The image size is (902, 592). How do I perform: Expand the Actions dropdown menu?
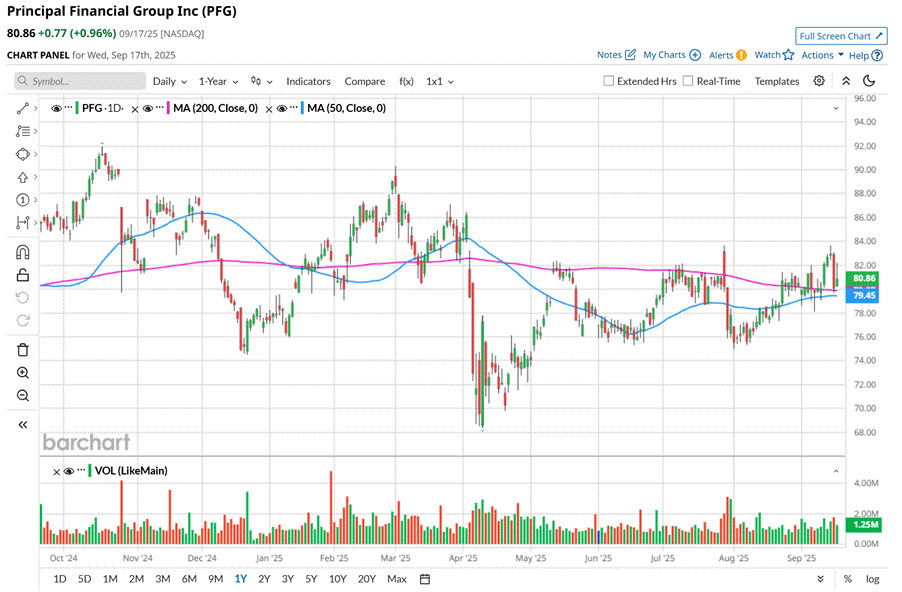click(822, 55)
